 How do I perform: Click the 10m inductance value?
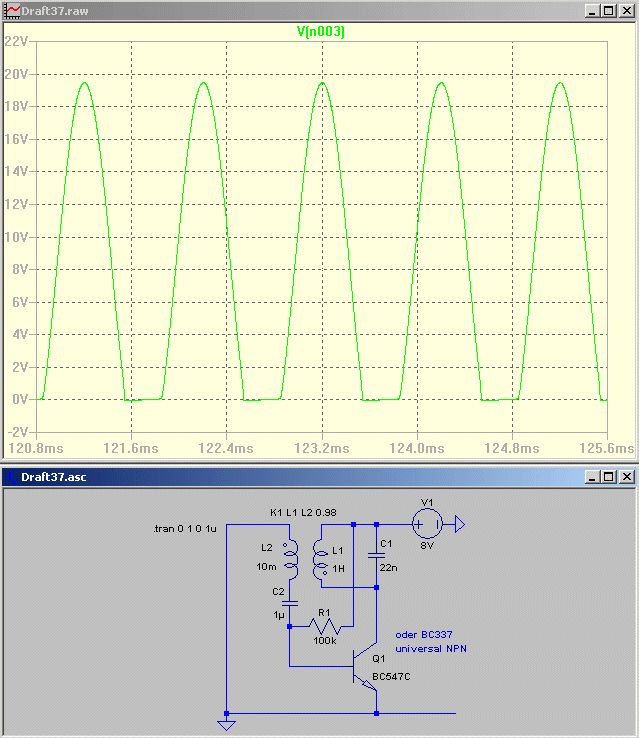coord(266,567)
